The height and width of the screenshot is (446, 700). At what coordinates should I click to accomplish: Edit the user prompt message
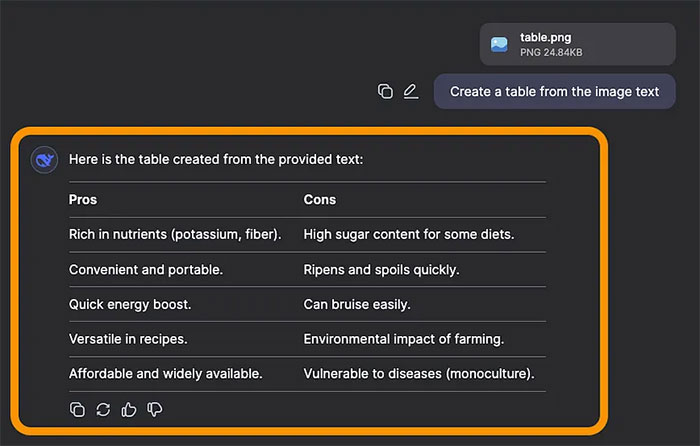[411, 91]
